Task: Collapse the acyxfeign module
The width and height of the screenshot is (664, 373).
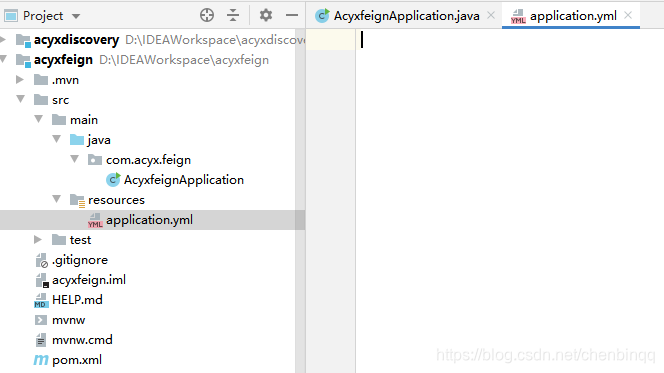Action: 3,59
